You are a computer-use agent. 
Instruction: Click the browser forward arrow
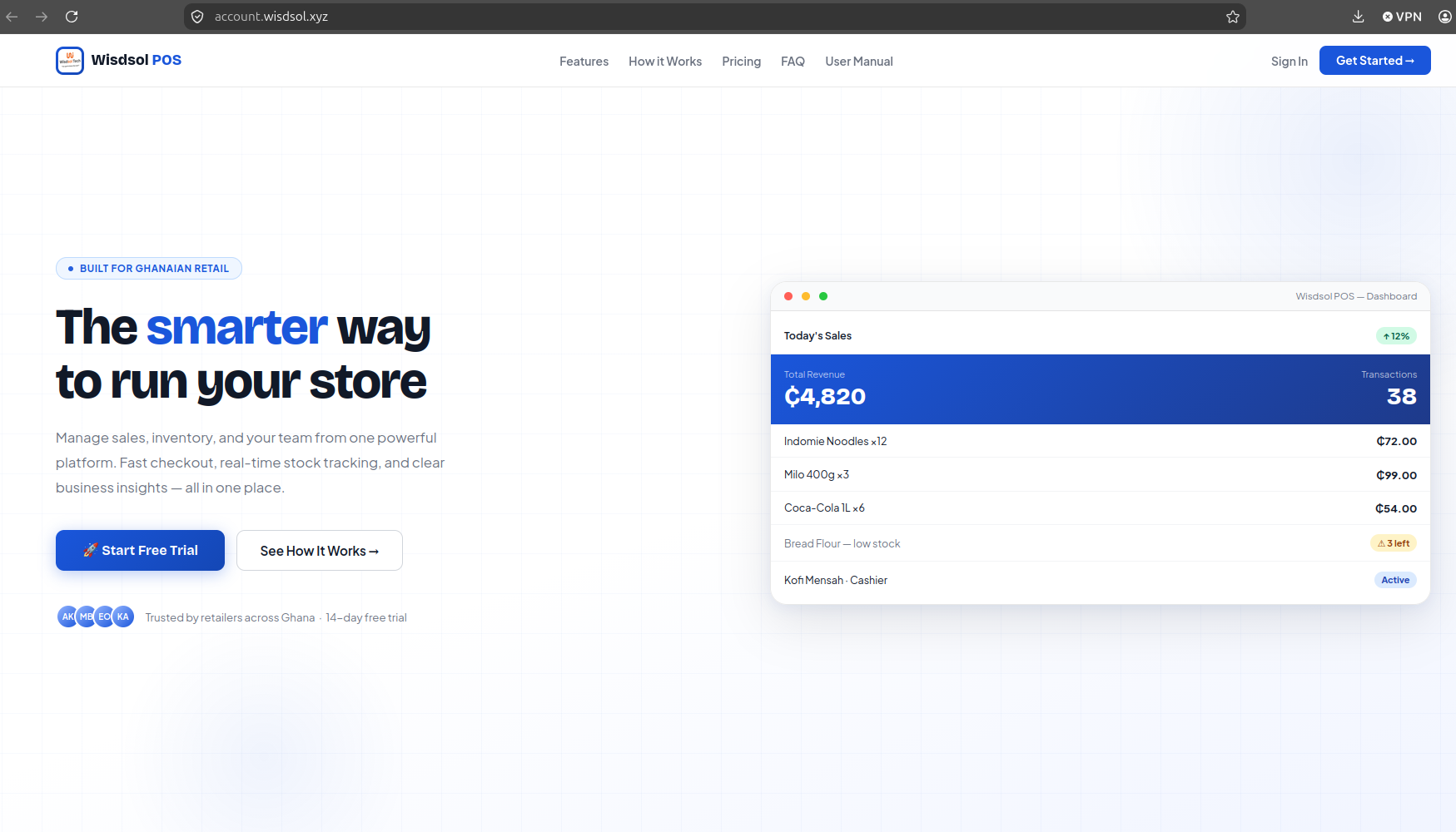[x=42, y=17]
